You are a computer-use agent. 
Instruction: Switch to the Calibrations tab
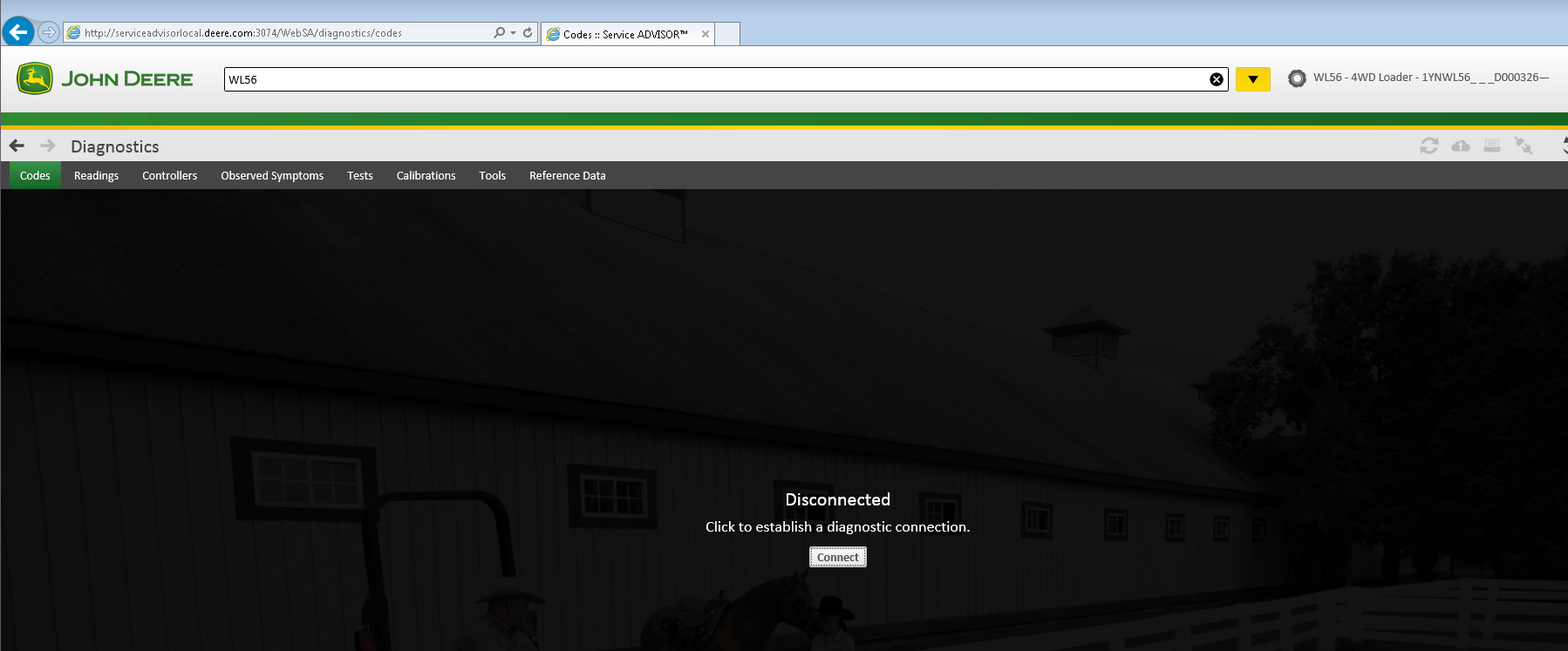point(426,175)
